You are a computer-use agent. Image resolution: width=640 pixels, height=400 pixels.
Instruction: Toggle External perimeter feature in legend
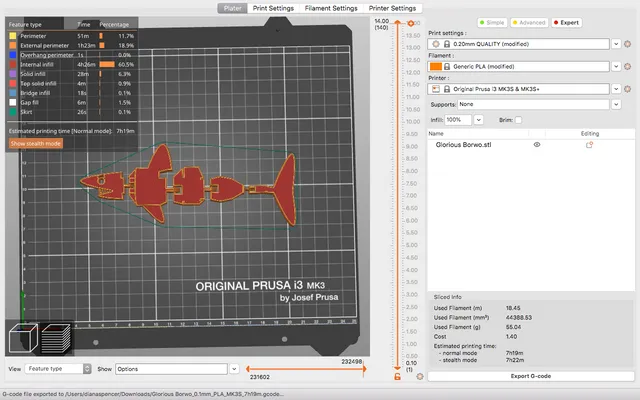point(13,45)
